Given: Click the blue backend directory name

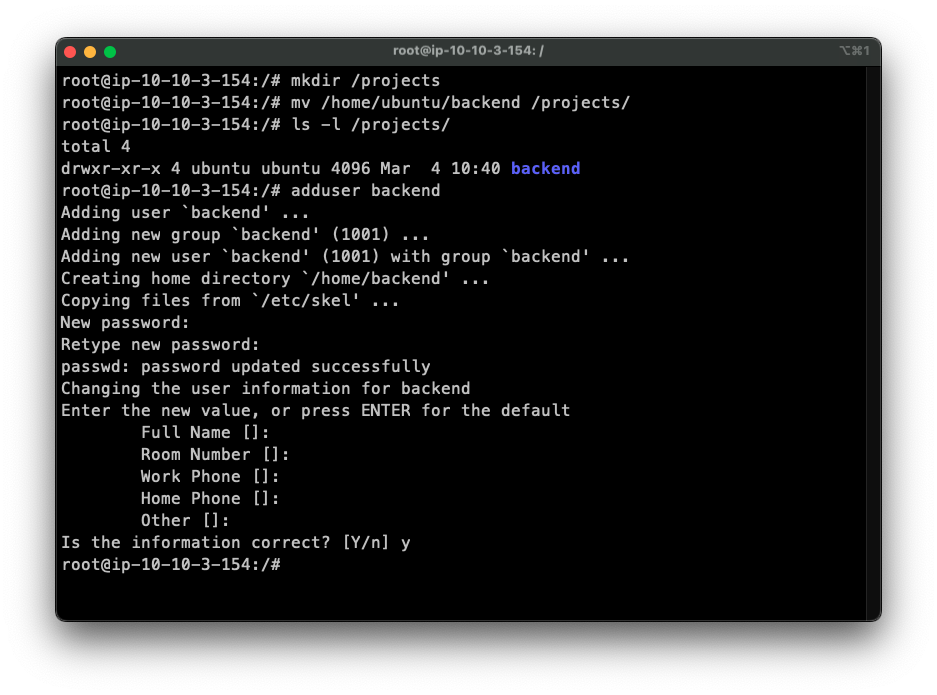Looking at the screenshot, I should point(545,168).
